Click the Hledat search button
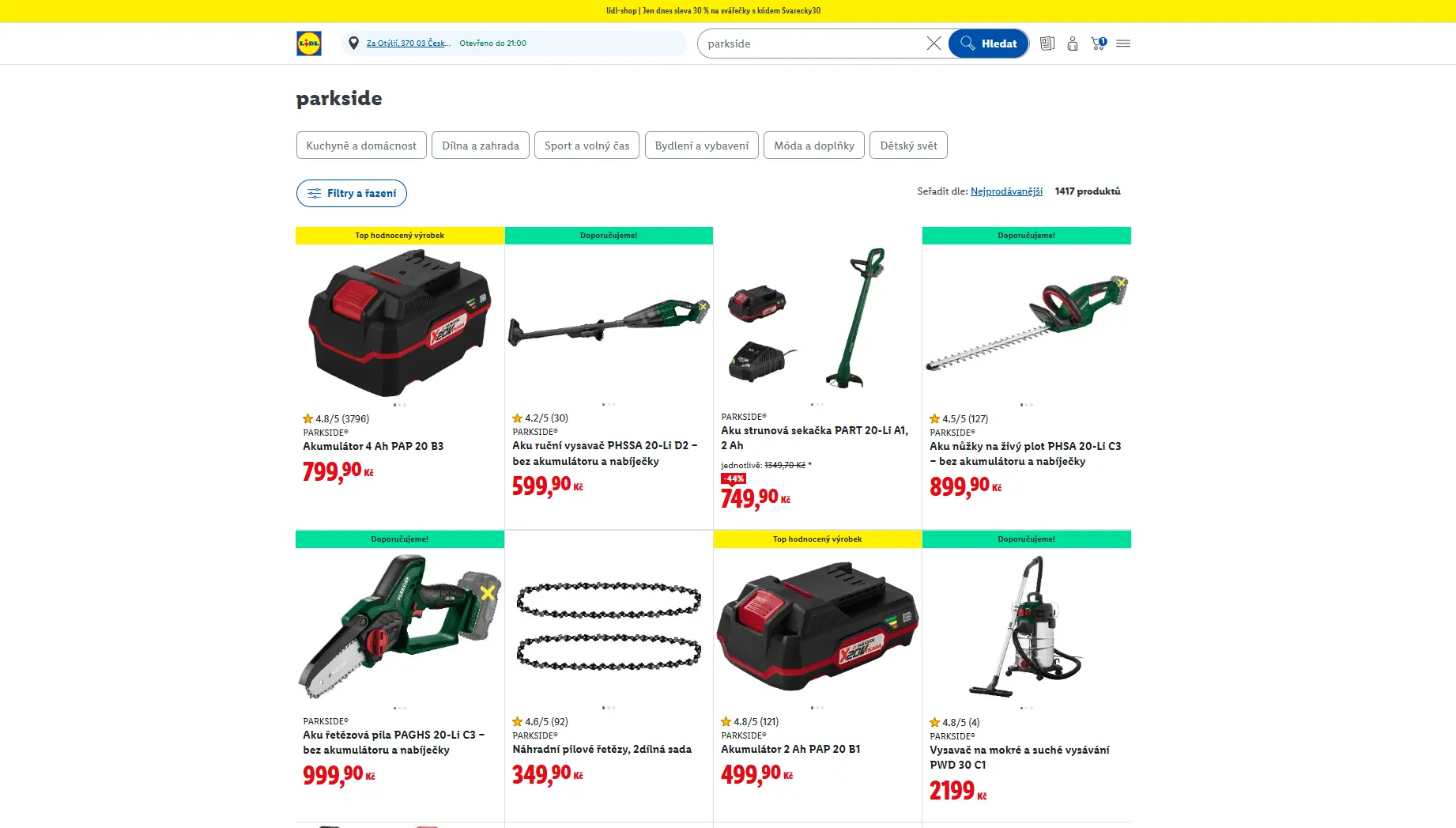 (x=988, y=43)
